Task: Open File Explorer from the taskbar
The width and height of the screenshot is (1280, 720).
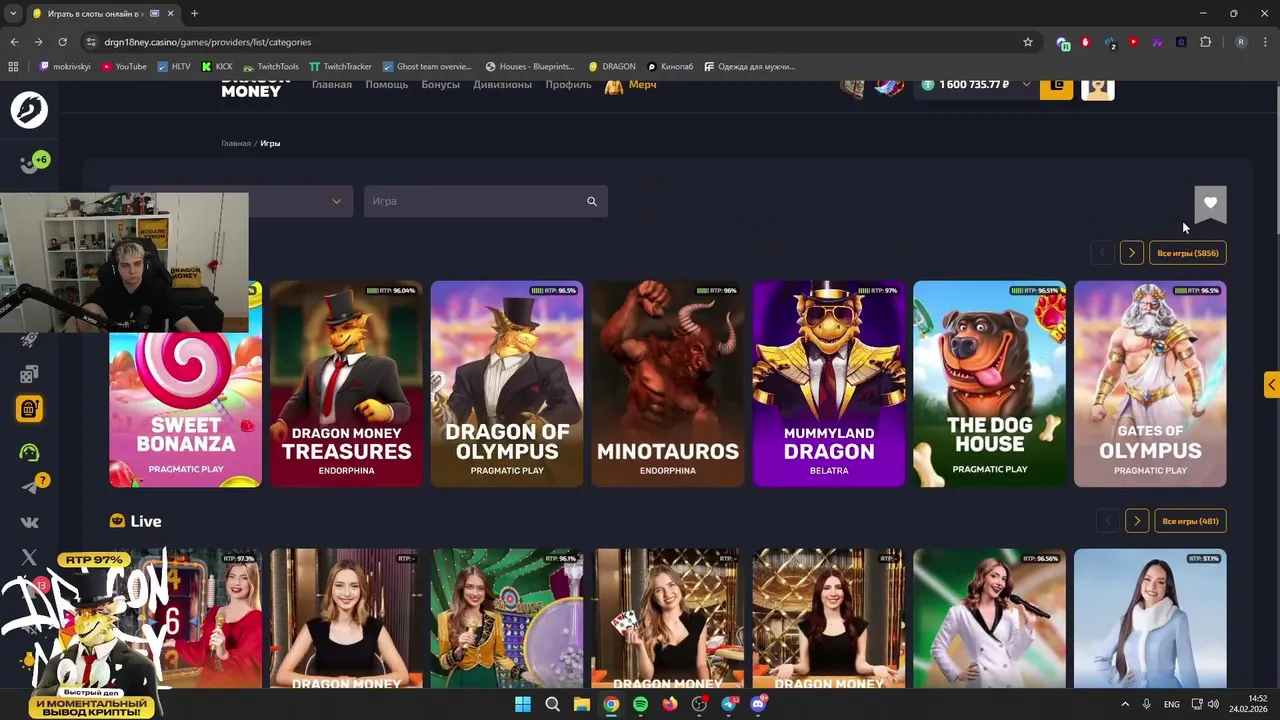Action: click(581, 704)
